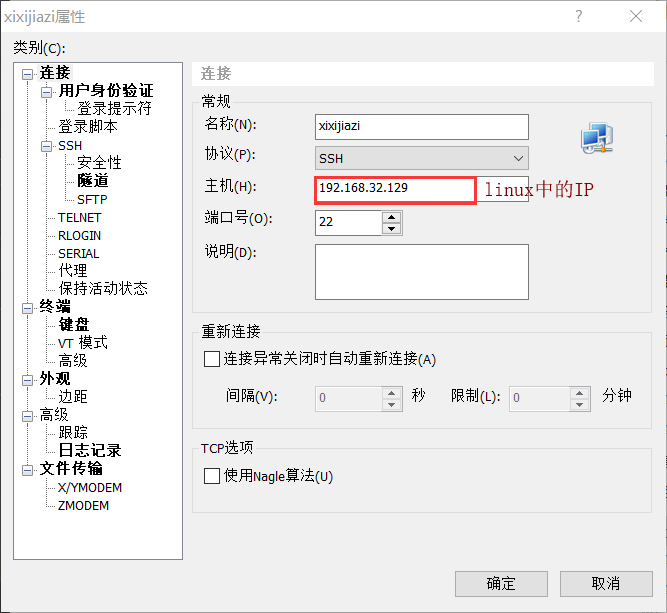Viewport: 667px width, 613px height.
Task: Select 隧道 under SSH
Action: pos(93,180)
